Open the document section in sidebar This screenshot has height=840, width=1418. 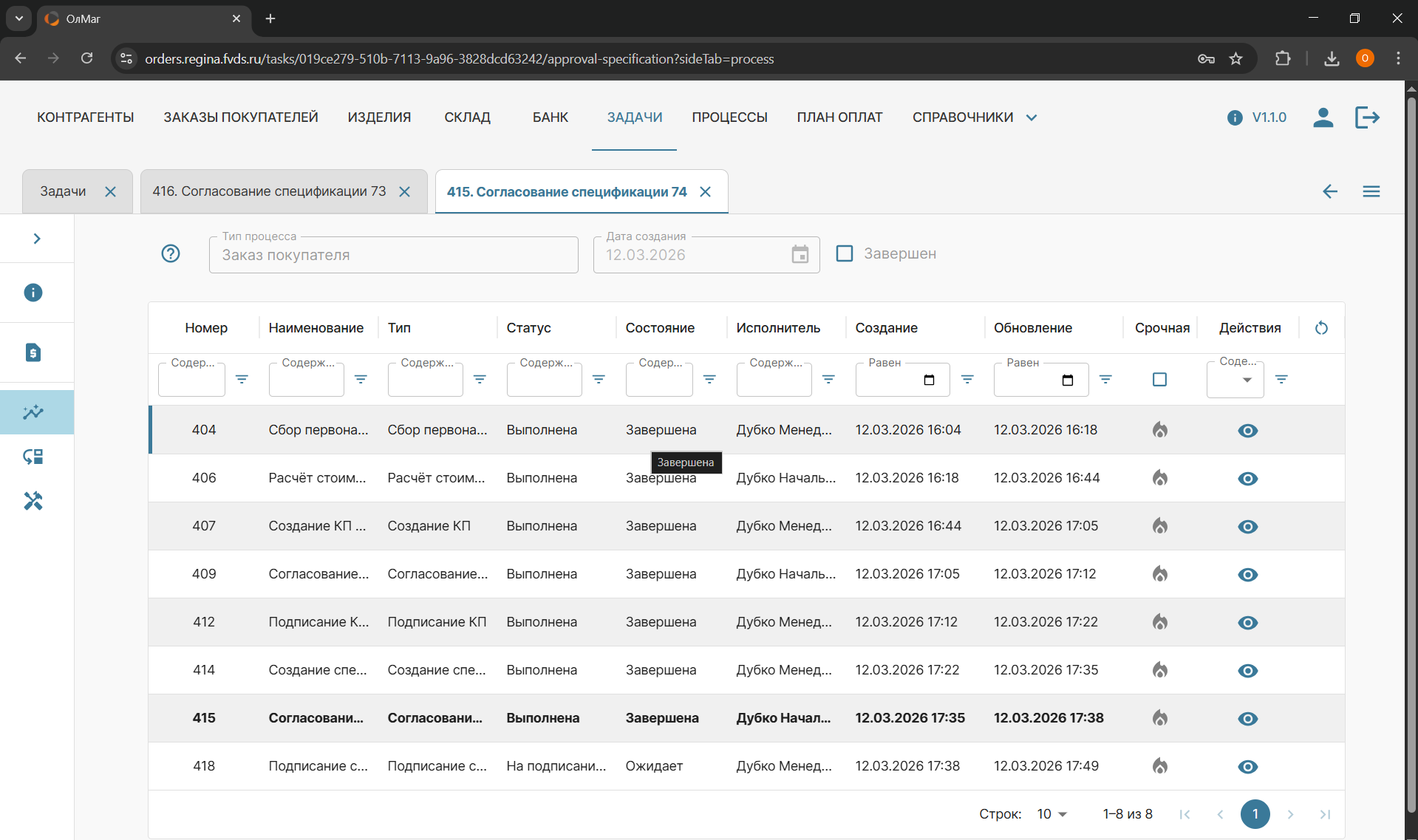(x=33, y=352)
